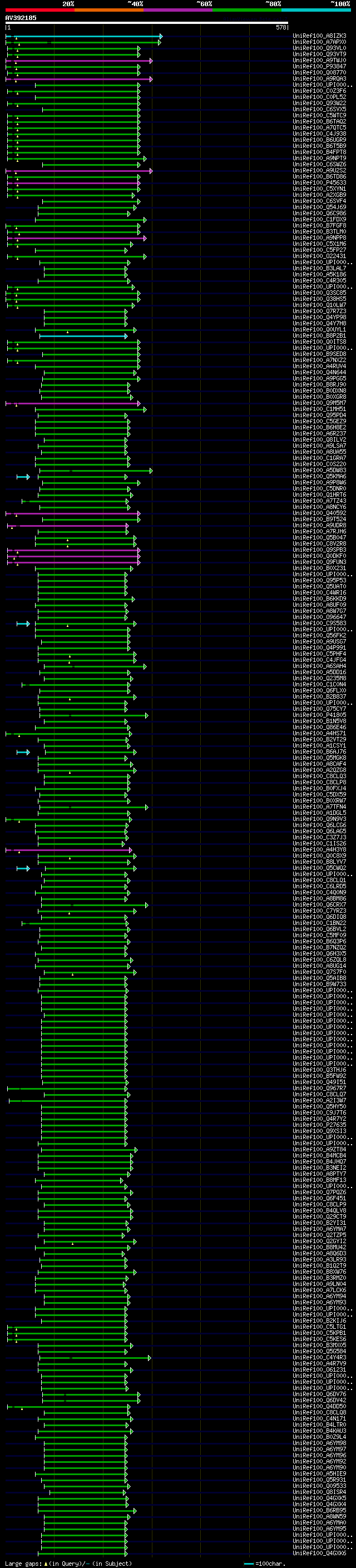
Task: Select the magenta alignment bar for A4H3Y8
Action: (69, 850)
